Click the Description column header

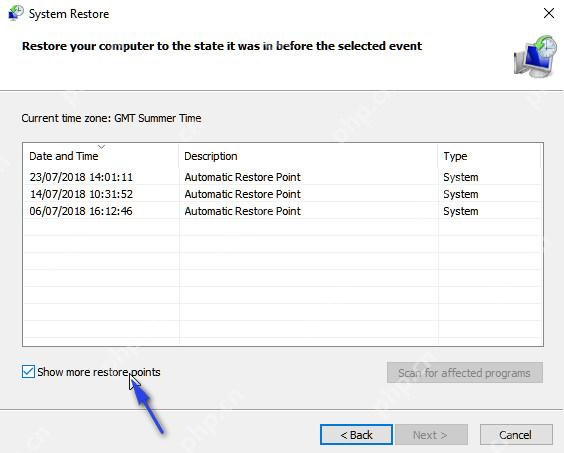pyautogui.click(x=308, y=156)
